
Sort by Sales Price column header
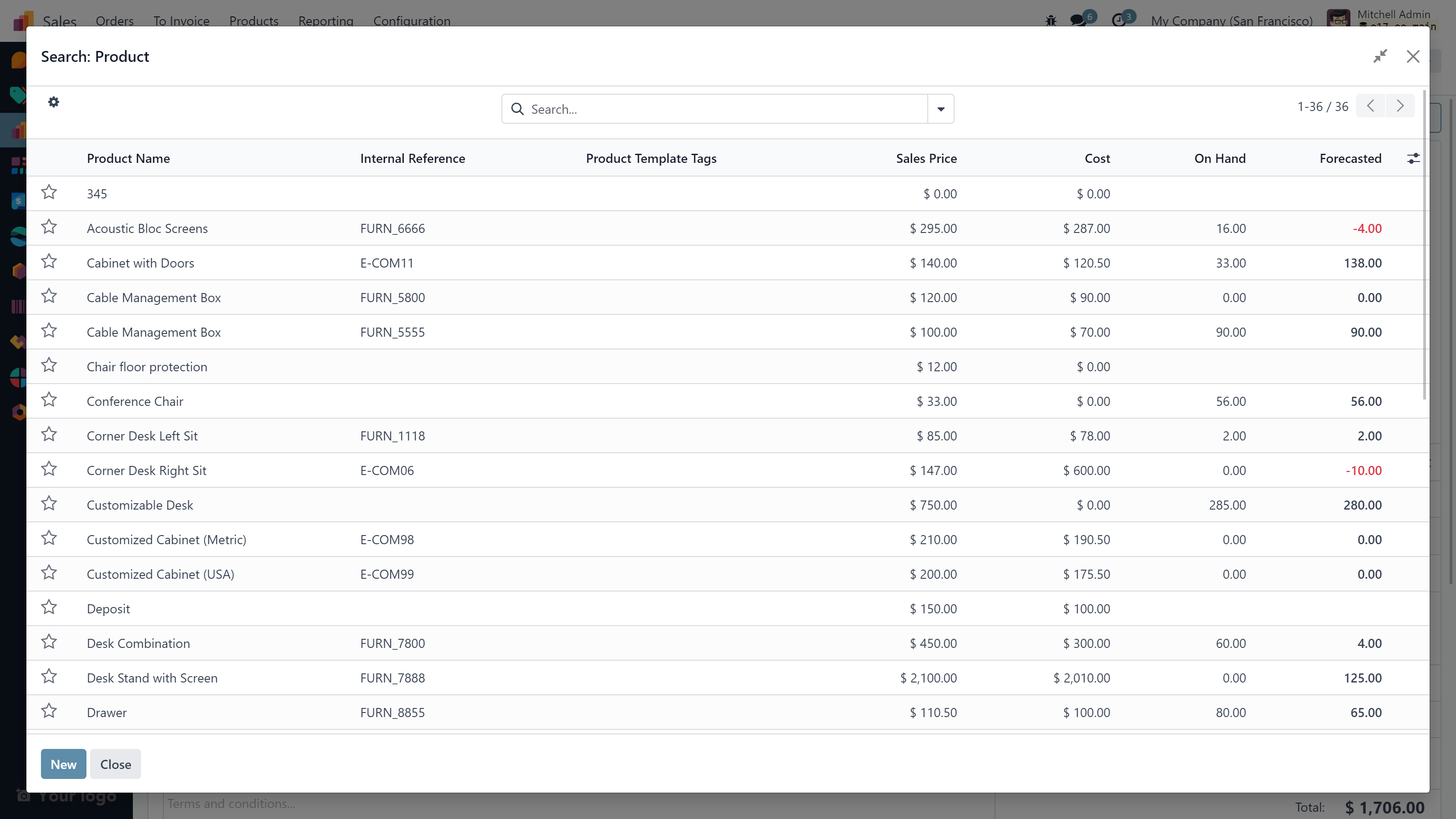[926, 159]
